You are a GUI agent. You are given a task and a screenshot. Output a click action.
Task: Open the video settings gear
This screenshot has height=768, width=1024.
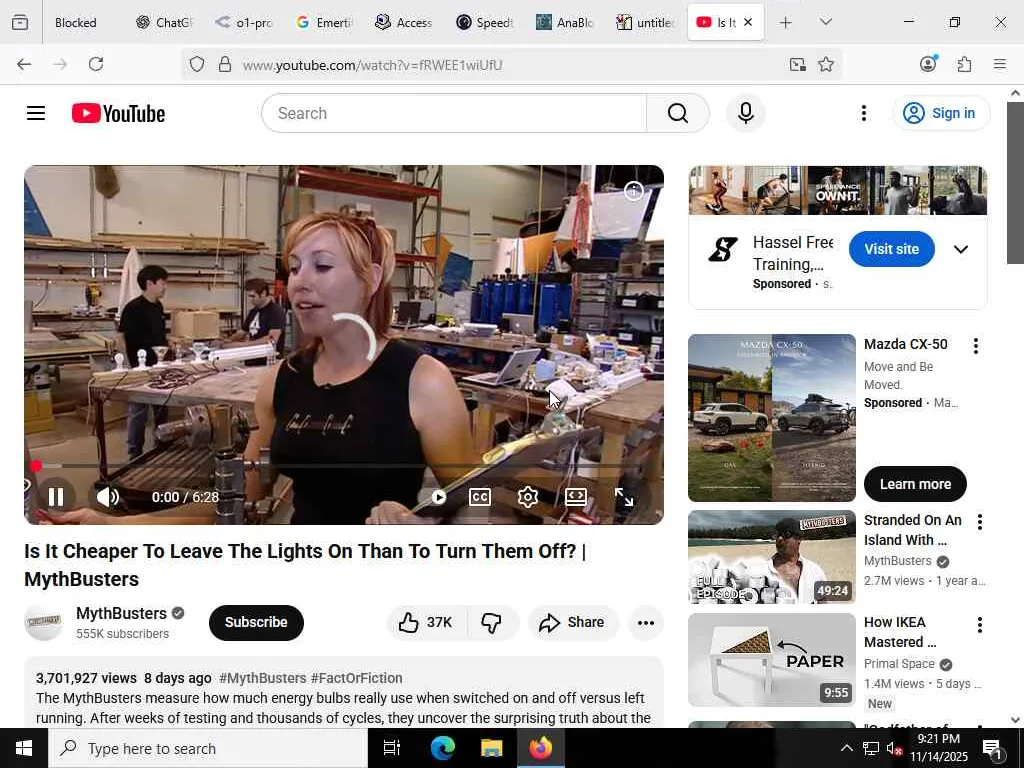(x=527, y=497)
